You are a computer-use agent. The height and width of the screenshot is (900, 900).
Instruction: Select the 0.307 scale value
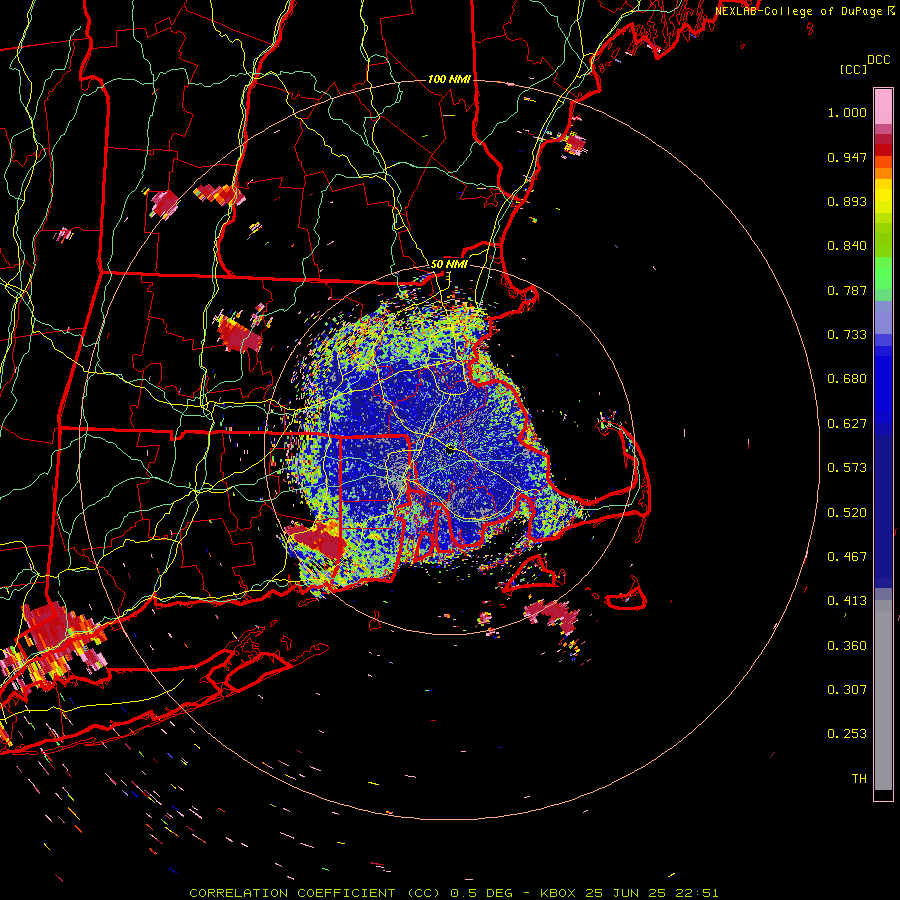click(x=847, y=690)
